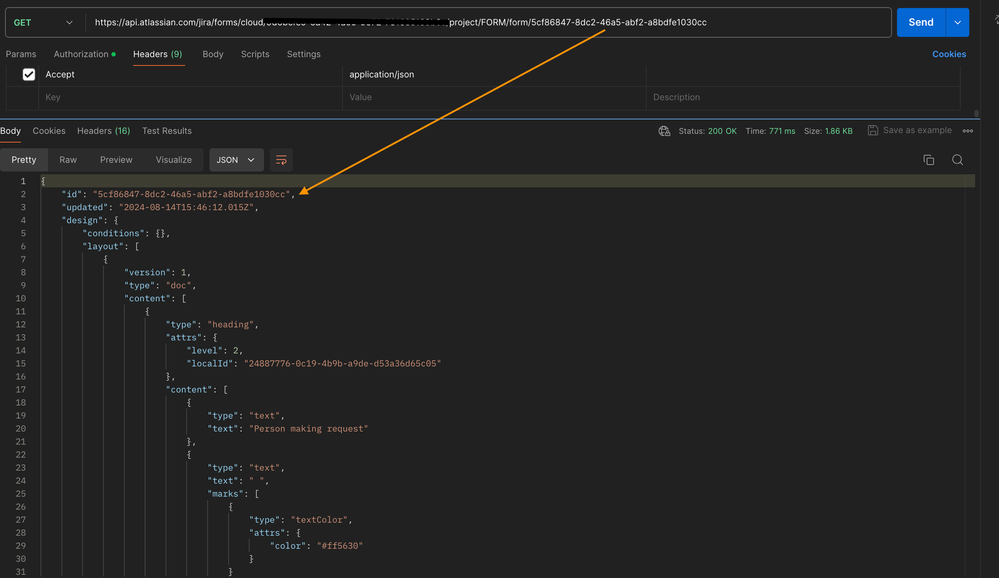The image size is (999, 578).
Task: Open the JSON format dropdown
Action: pyautogui.click(x=235, y=159)
